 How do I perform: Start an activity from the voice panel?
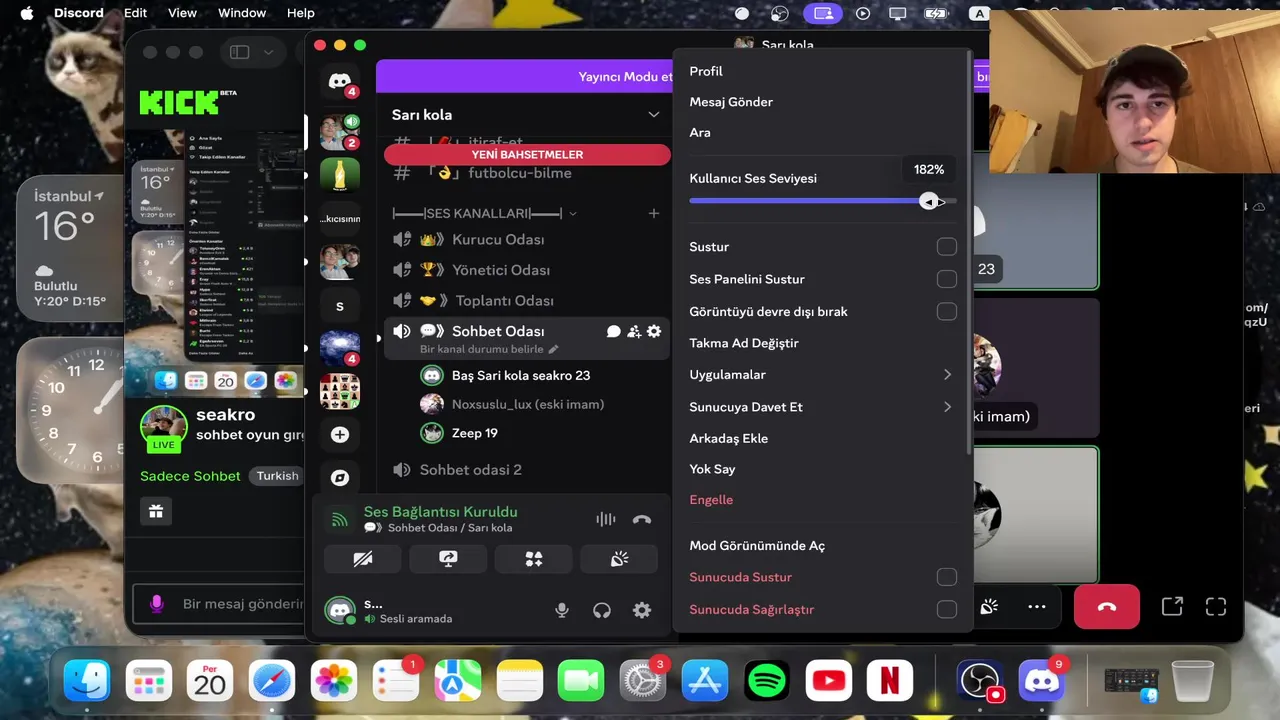pos(534,559)
